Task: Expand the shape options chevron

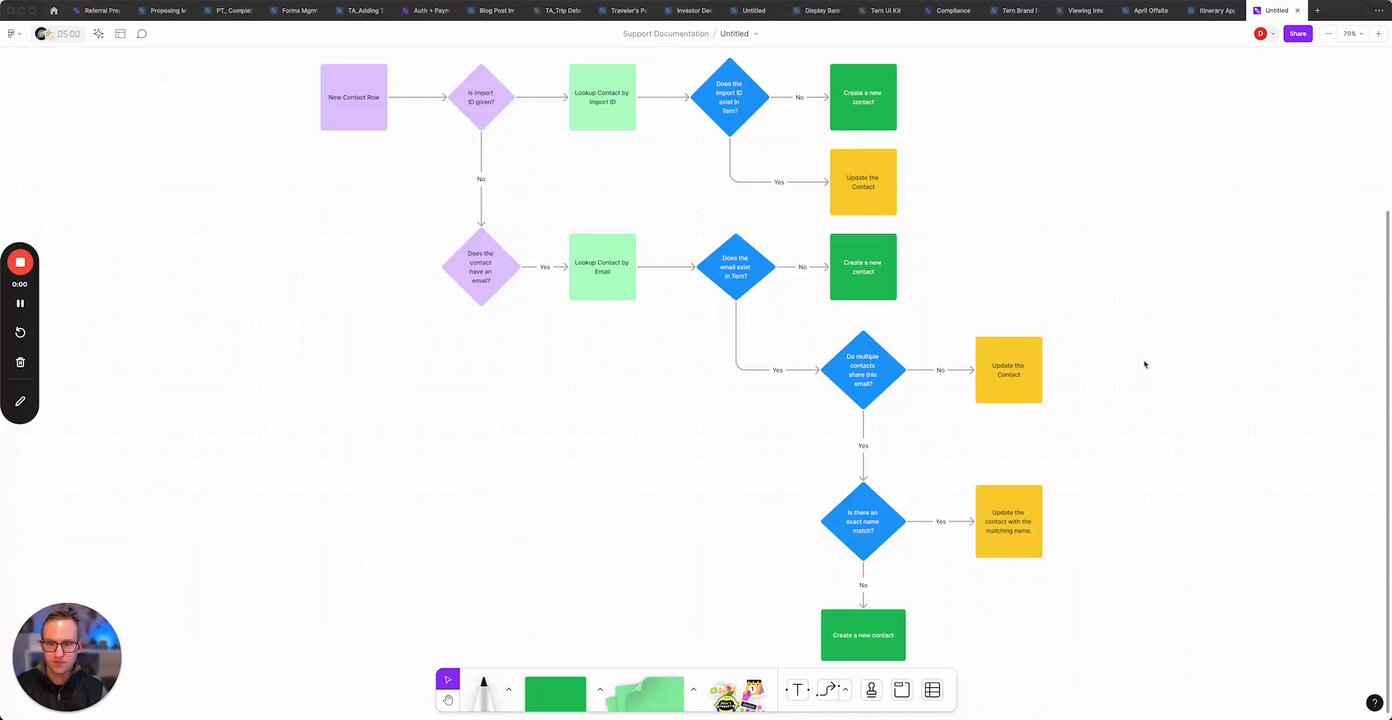Action: click(x=600, y=689)
